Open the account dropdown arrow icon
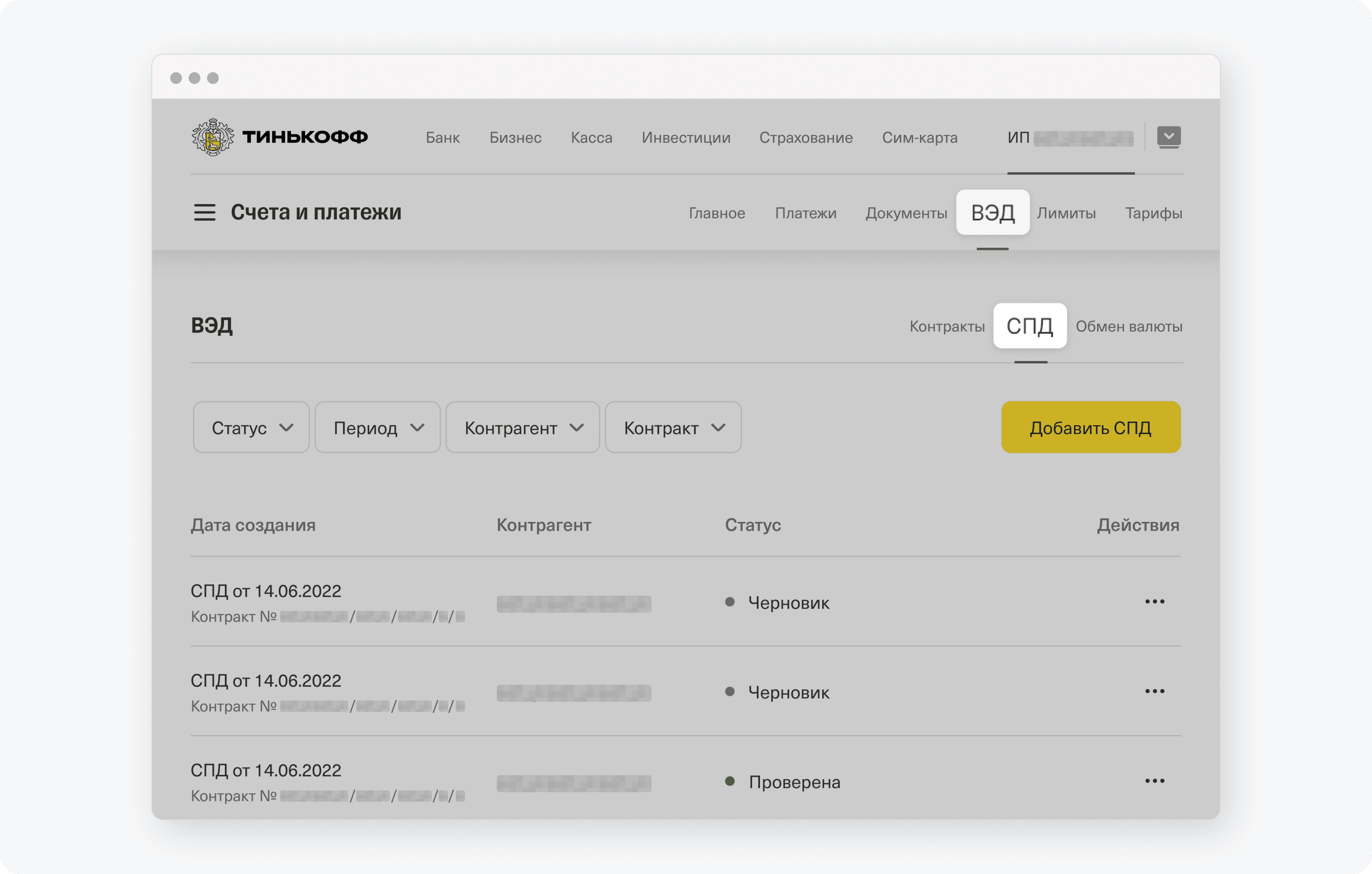Viewport: 1372px width, 874px height. [1169, 137]
